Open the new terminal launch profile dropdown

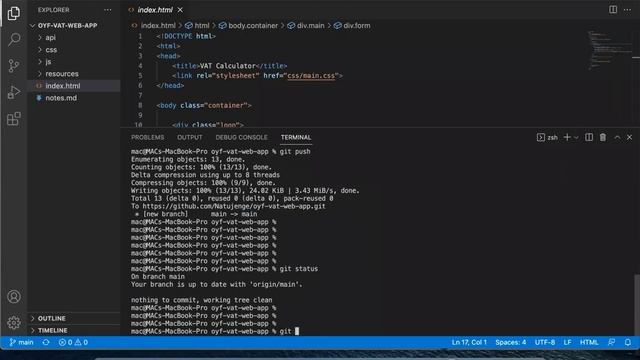pyautogui.click(x=576, y=138)
